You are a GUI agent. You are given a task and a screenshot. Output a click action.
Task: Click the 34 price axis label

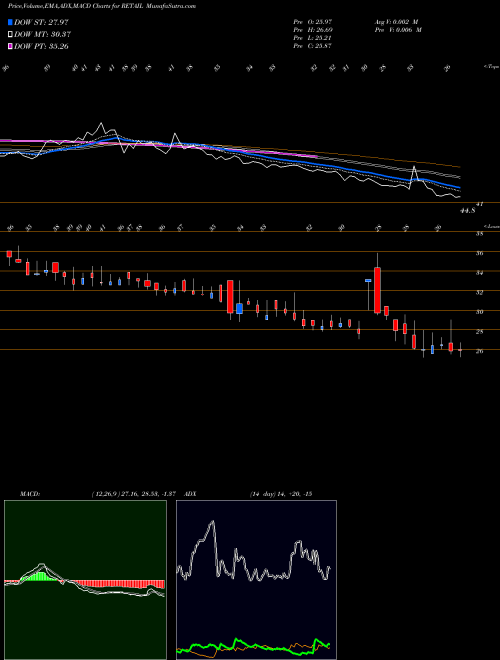pos(479,273)
